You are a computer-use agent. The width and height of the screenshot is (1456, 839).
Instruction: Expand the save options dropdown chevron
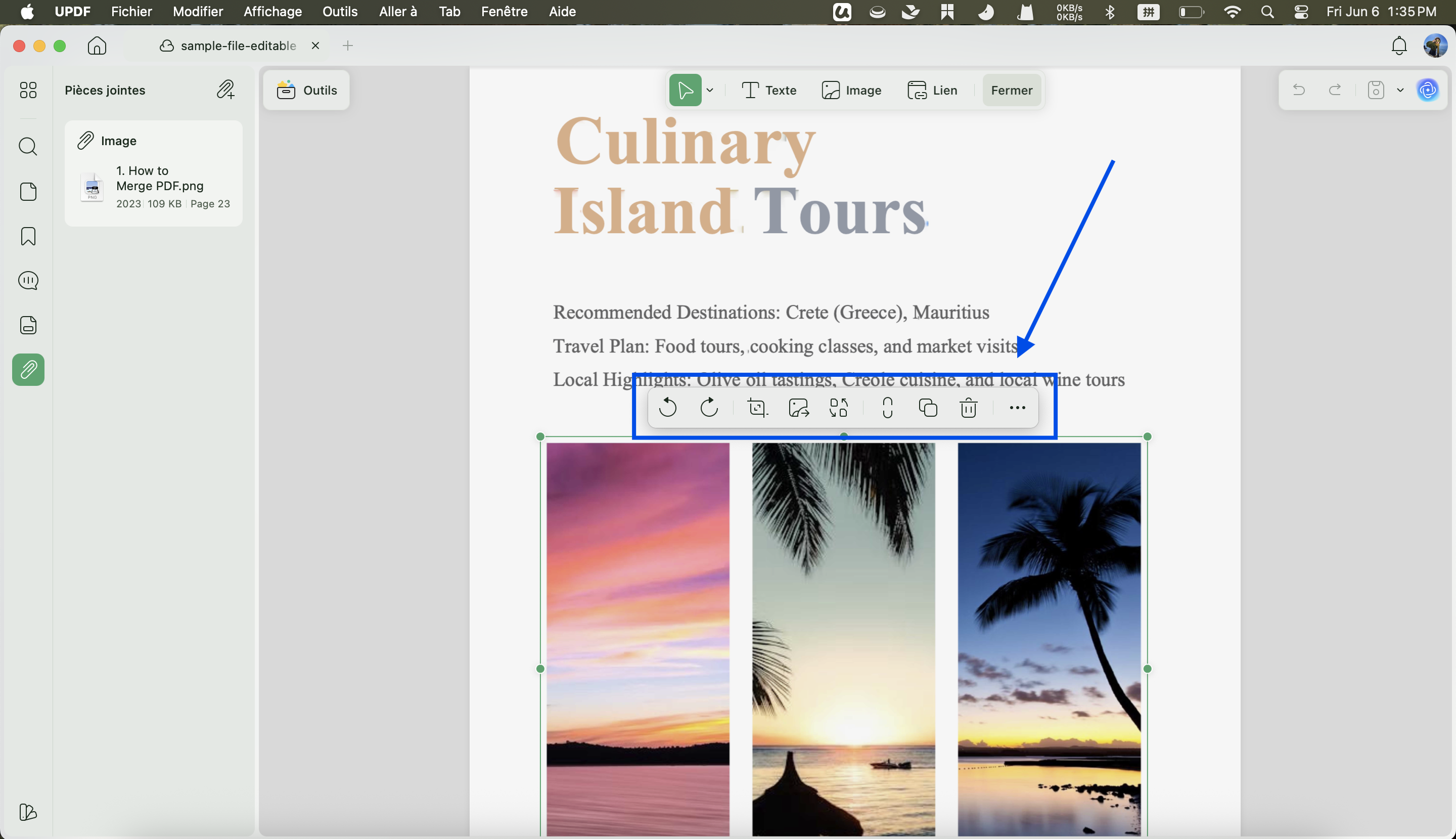(x=1400, y=90)
